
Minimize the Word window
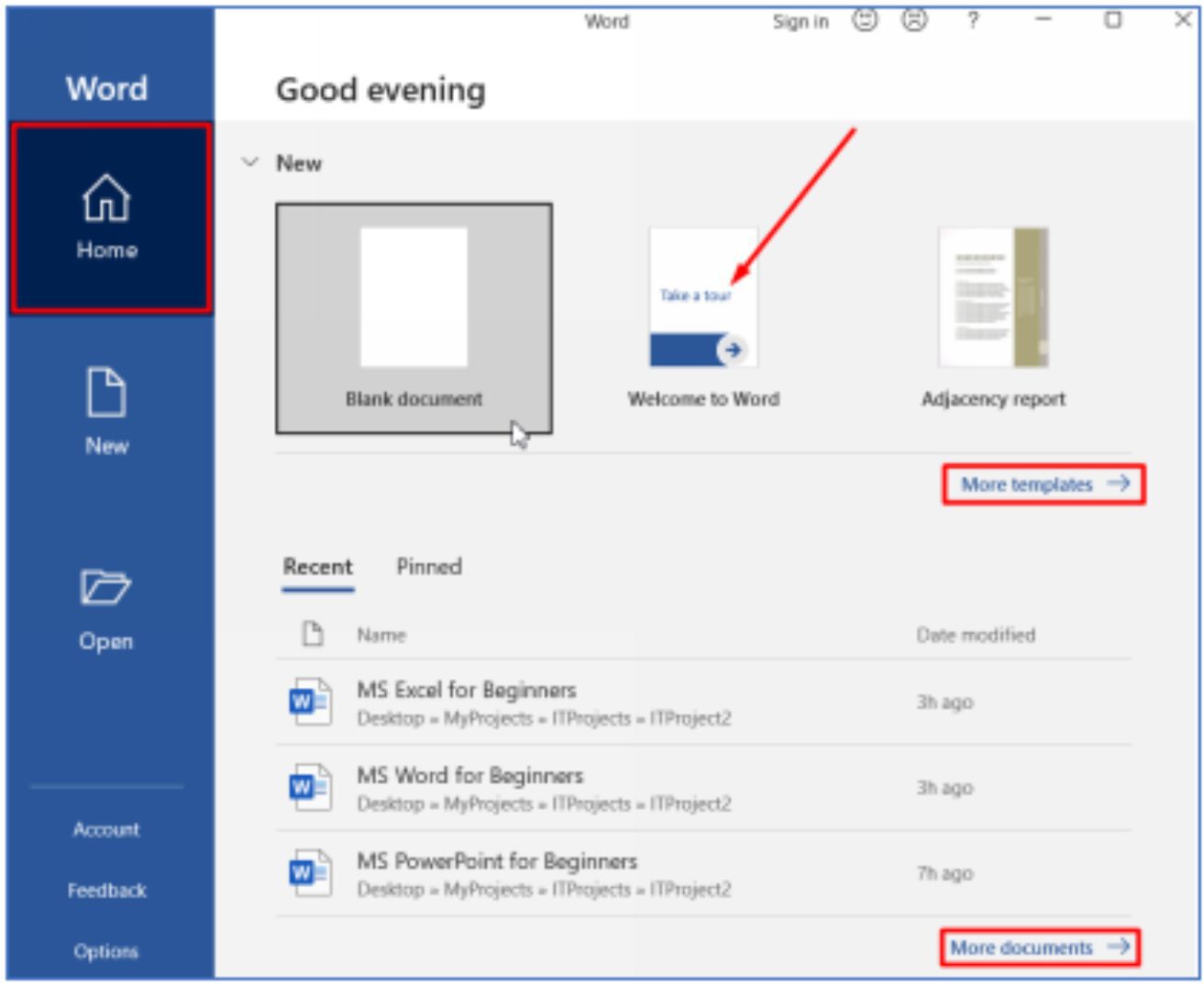1044,19
